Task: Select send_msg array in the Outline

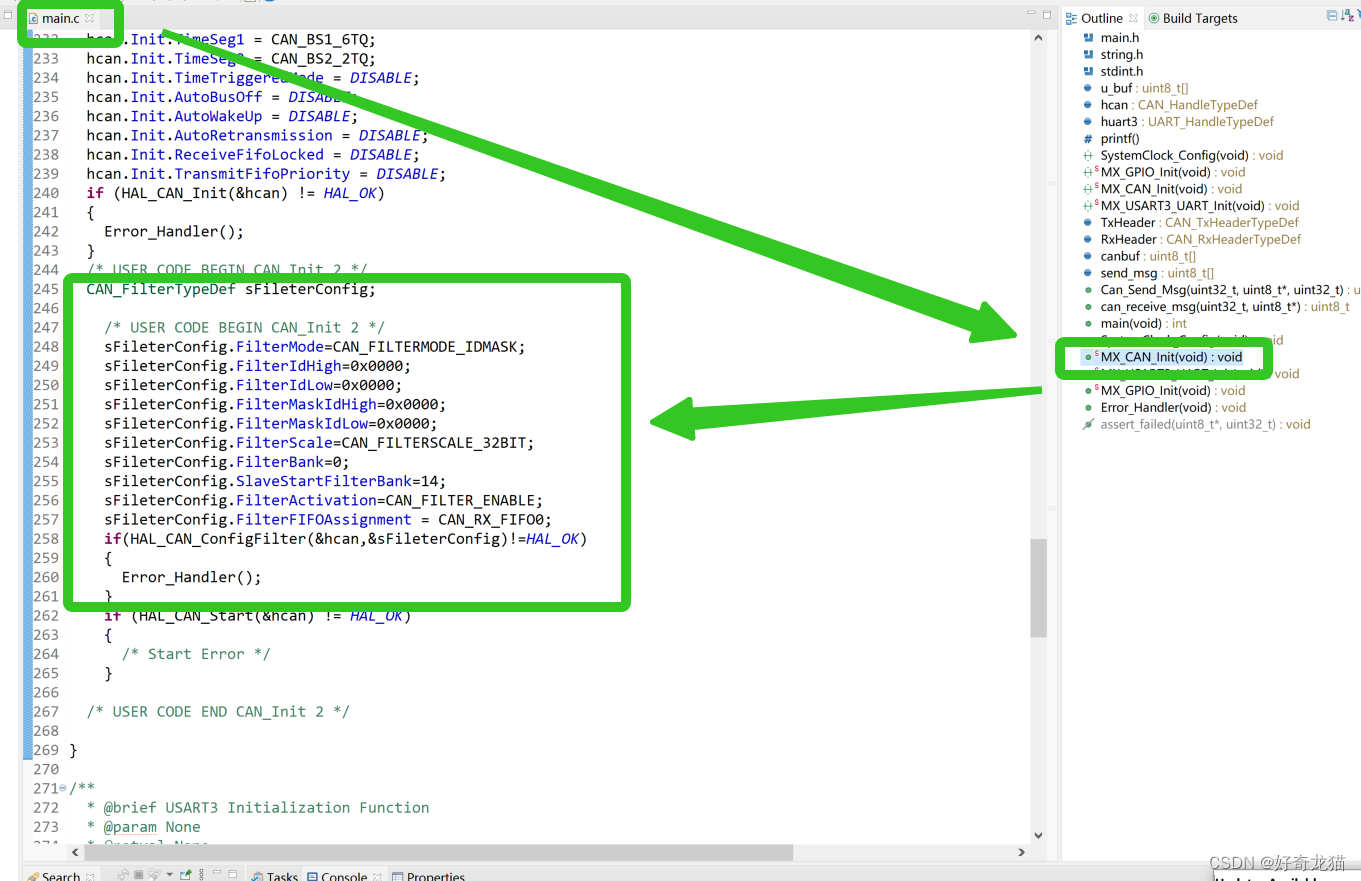Action: (1149, 273)
